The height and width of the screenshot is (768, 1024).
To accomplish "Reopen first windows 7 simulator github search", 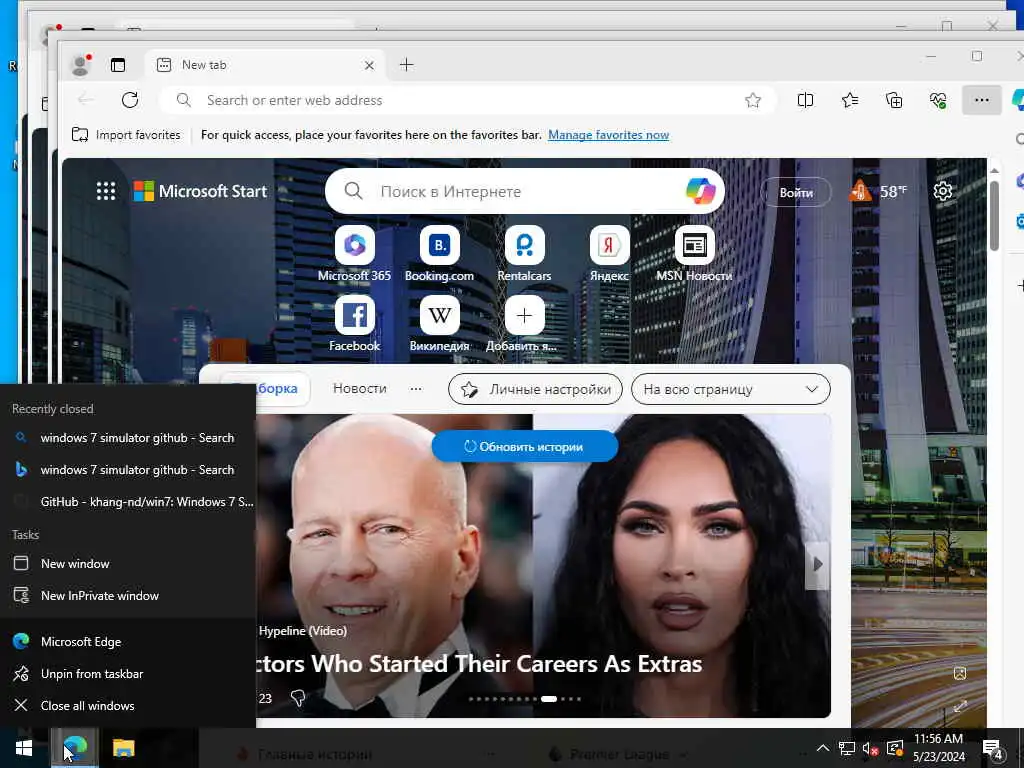I will point(127,438).
